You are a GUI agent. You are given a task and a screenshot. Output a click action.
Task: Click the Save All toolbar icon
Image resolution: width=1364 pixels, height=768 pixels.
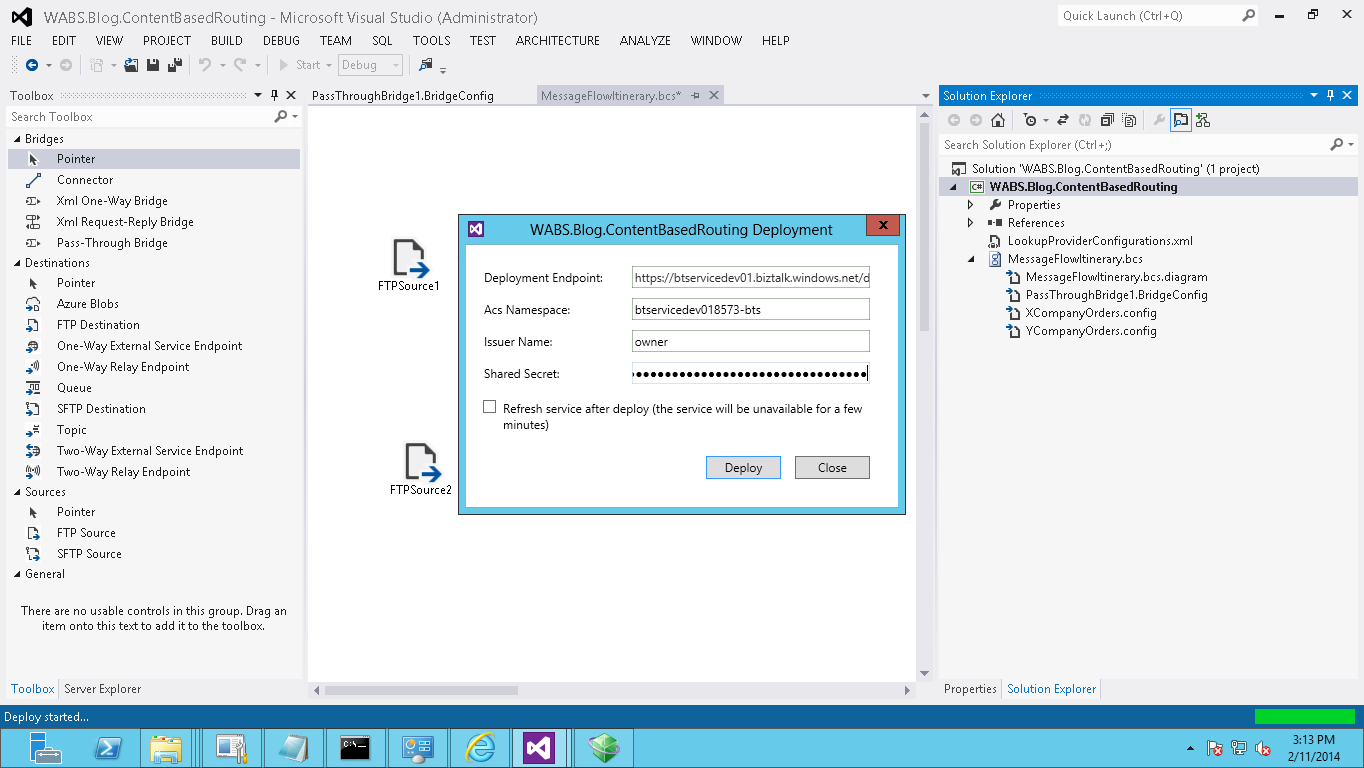175,65
